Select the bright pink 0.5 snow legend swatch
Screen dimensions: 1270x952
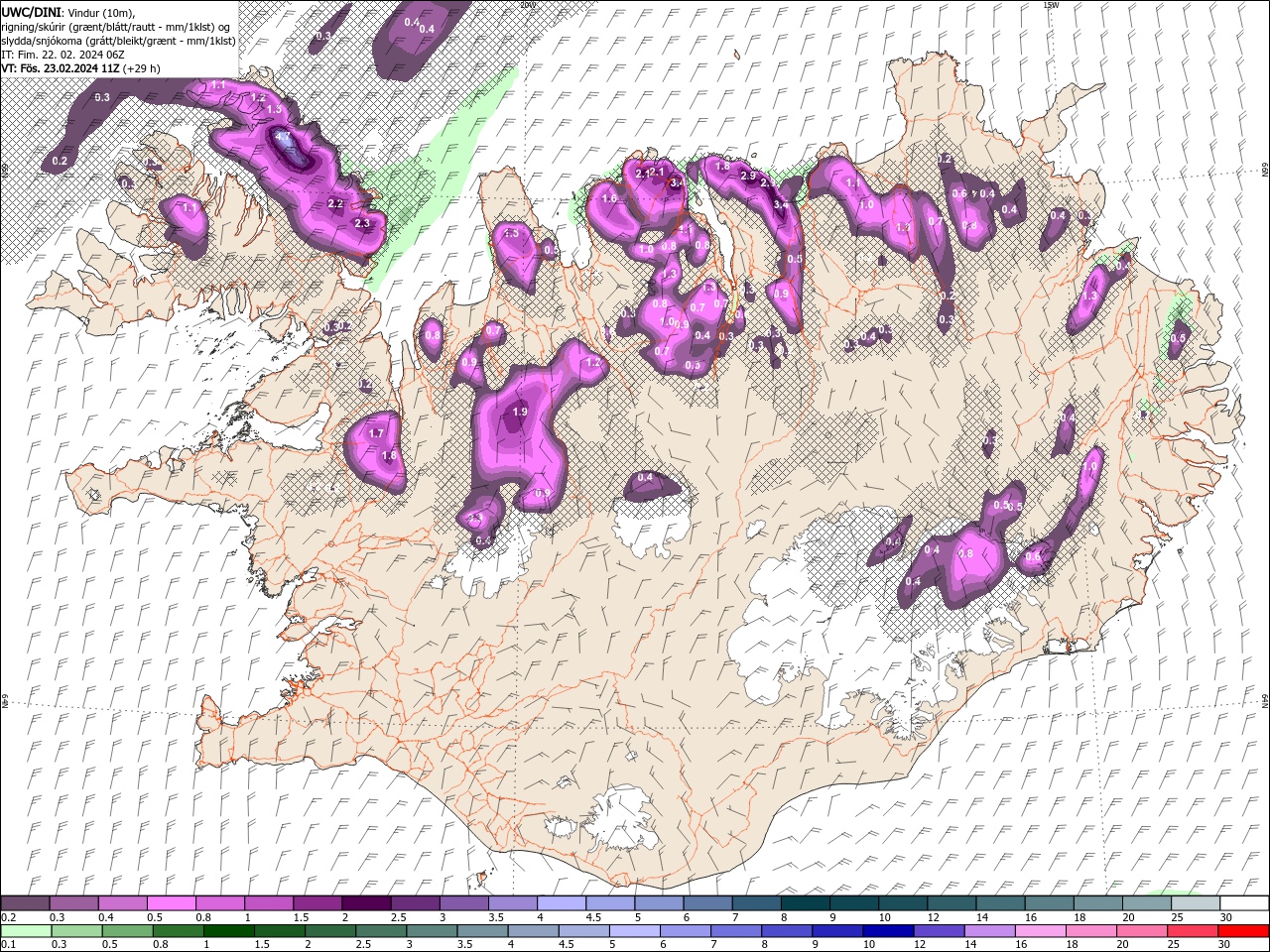tap(172, 902)
